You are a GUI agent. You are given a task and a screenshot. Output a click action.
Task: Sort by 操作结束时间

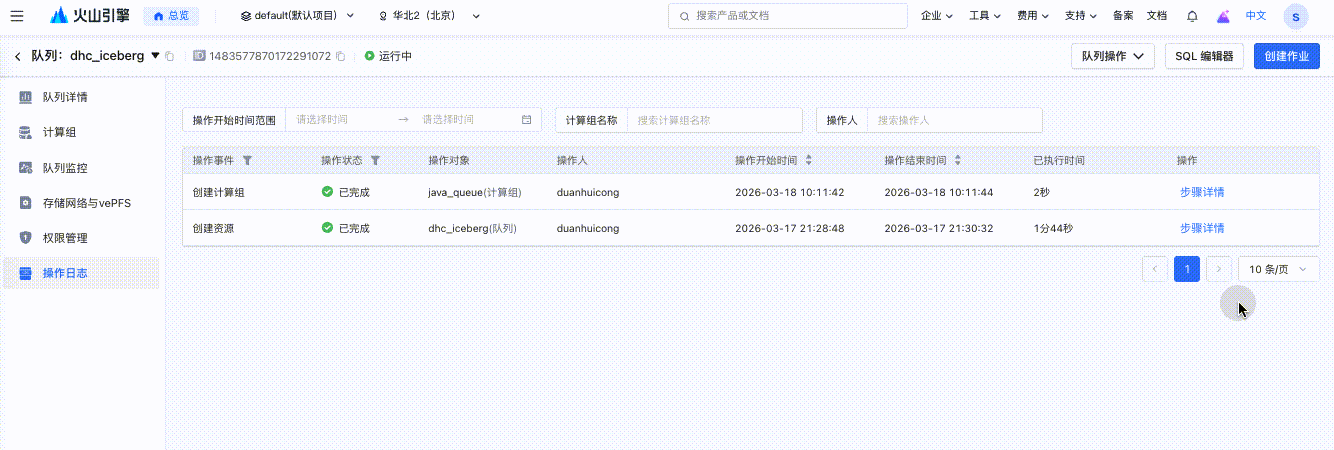click(958, 160)
